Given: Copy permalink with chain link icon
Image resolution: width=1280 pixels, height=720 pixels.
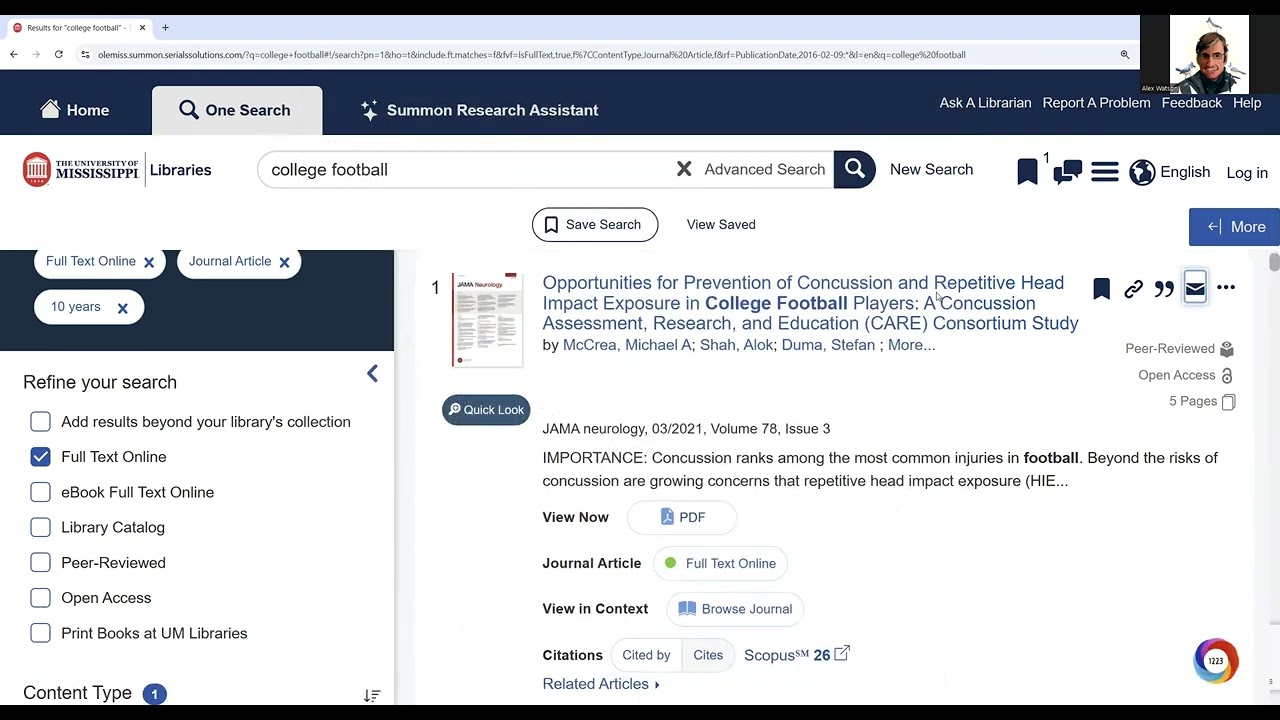Looking at the screenshot, I should click(1133, 289).
